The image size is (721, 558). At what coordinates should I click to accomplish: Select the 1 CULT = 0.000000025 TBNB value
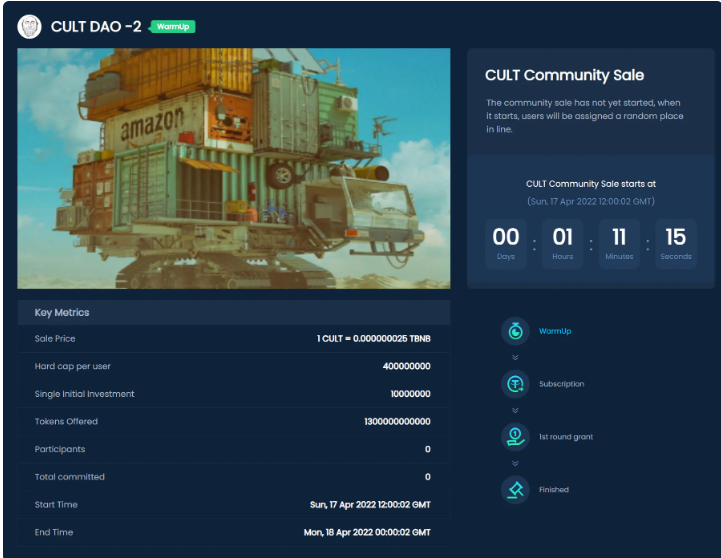click(373, 339)
